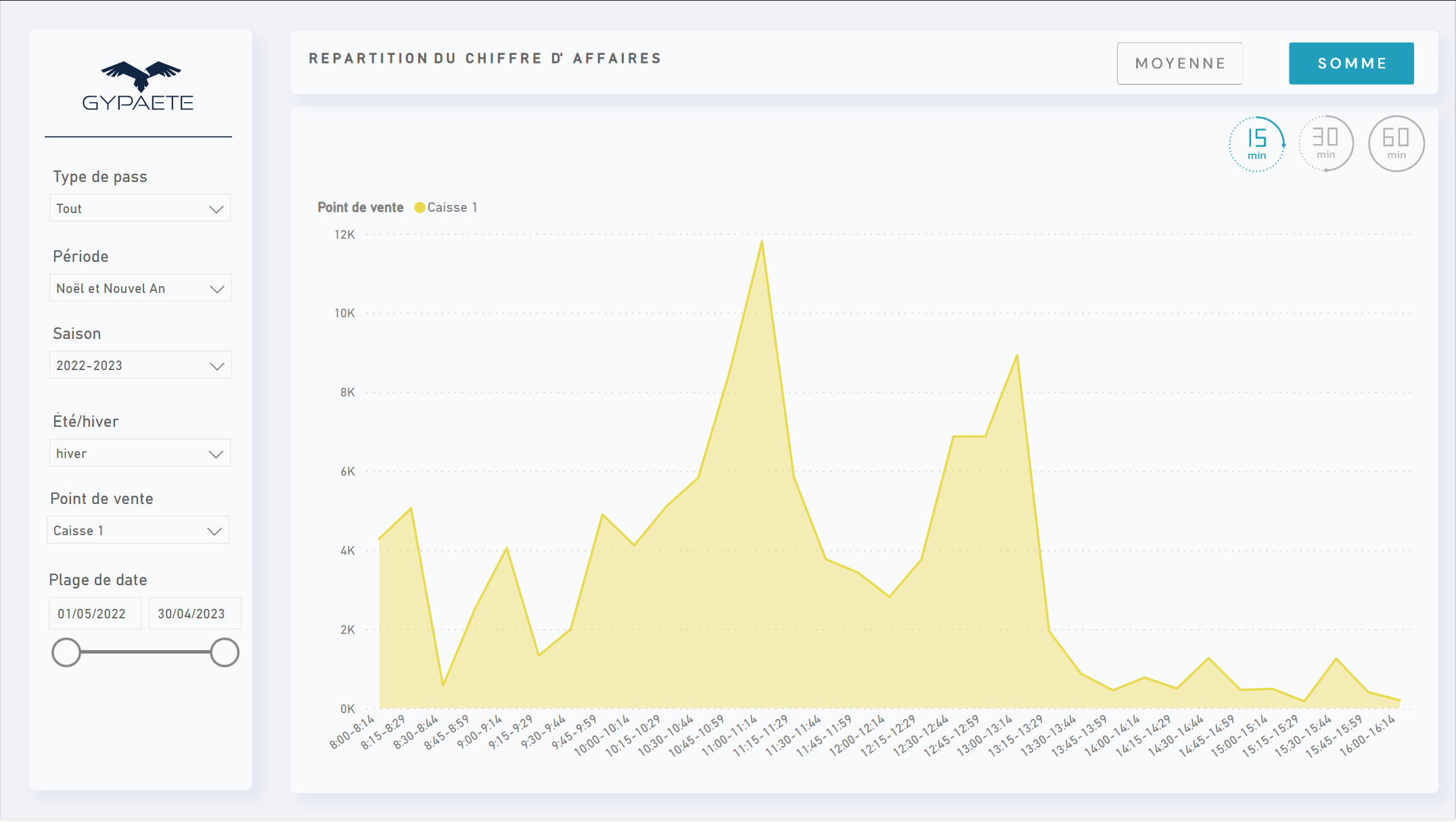Viewport: 1456px width, 822px height.
Task: Switch to MOYENNE aggregation
Action: (1179, 64)
